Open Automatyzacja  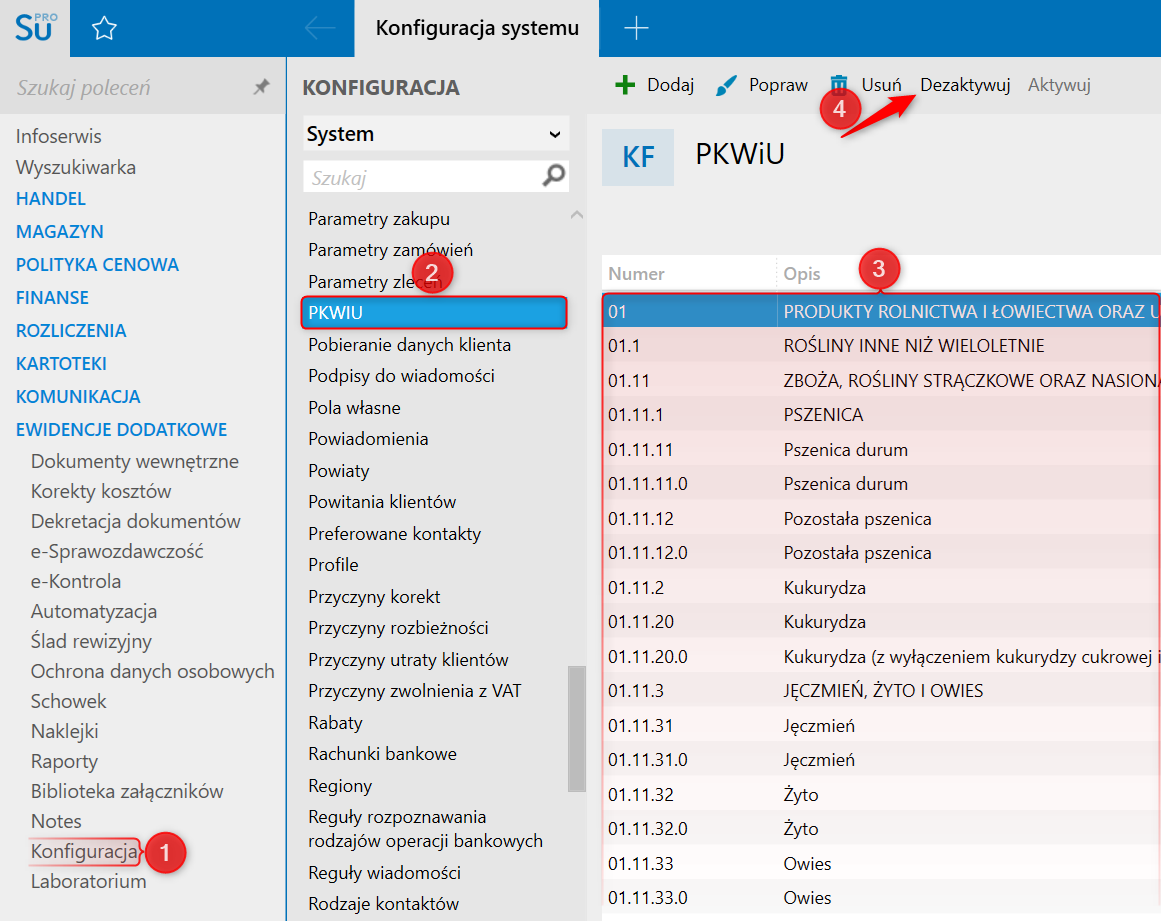(93, 612)
